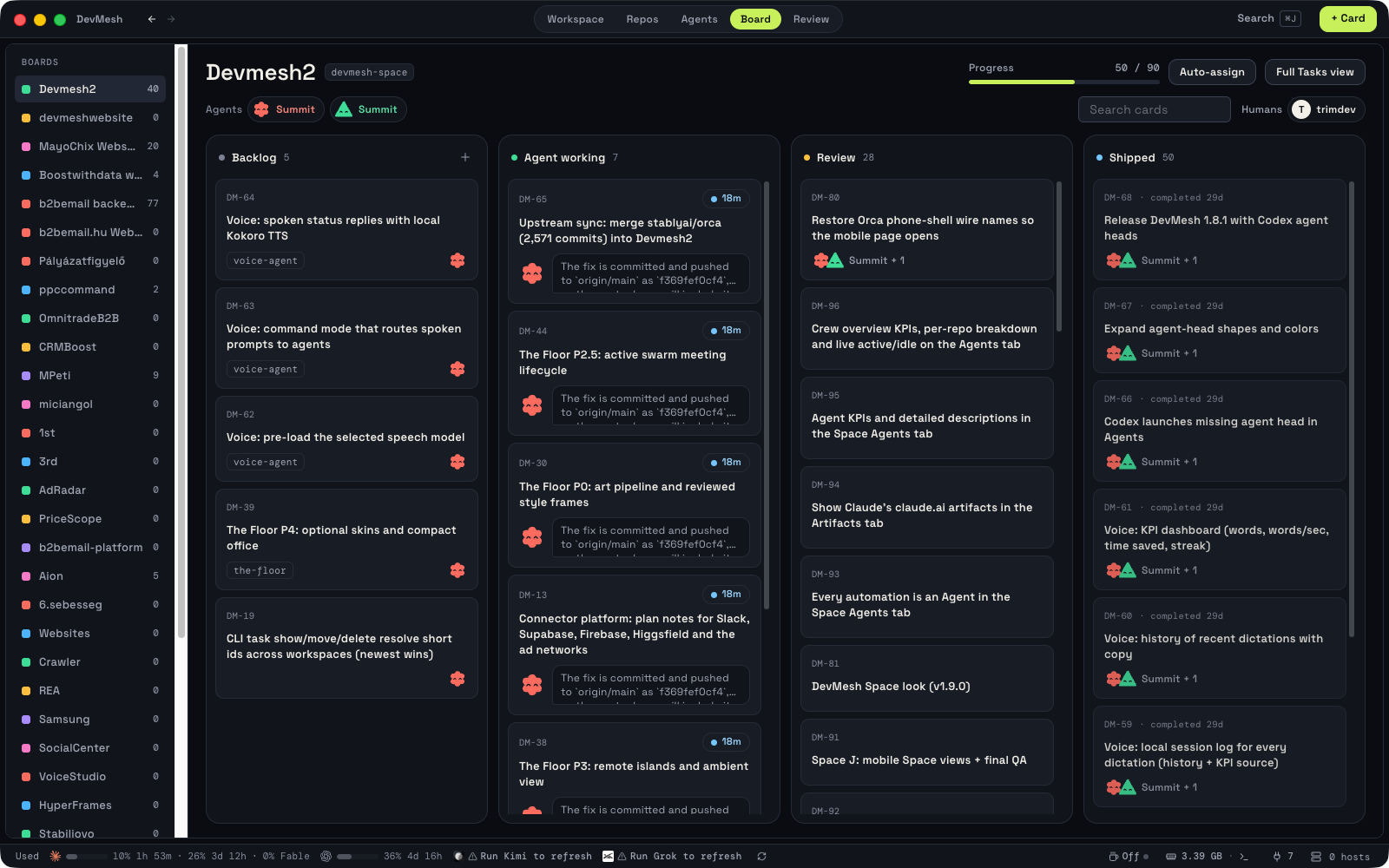Open the VoiceStudio board
The width and height of the screenshot is (1389, 868).
(90, 776)
